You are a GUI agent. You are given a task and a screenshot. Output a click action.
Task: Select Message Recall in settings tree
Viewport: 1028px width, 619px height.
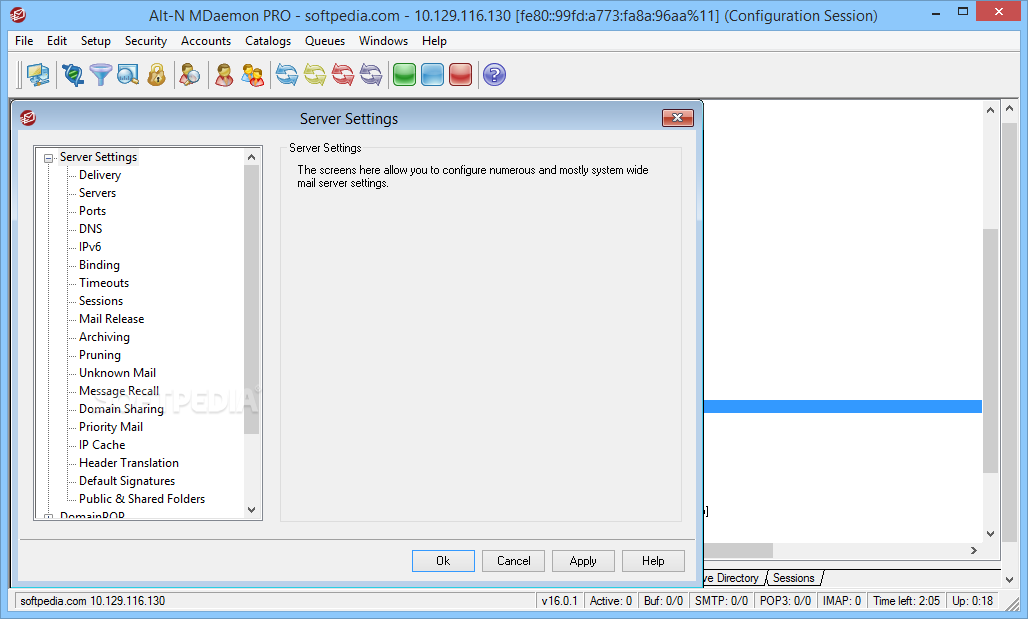[119, 391]
